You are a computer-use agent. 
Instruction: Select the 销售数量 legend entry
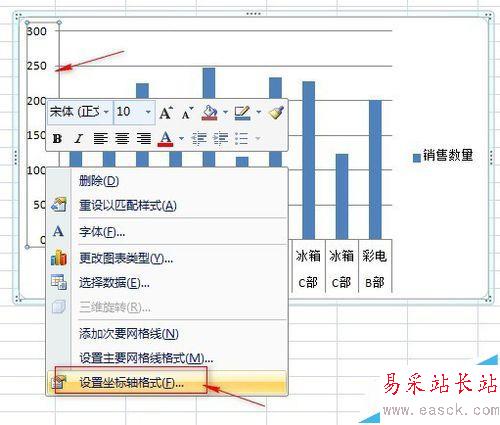tap(443, 156)
